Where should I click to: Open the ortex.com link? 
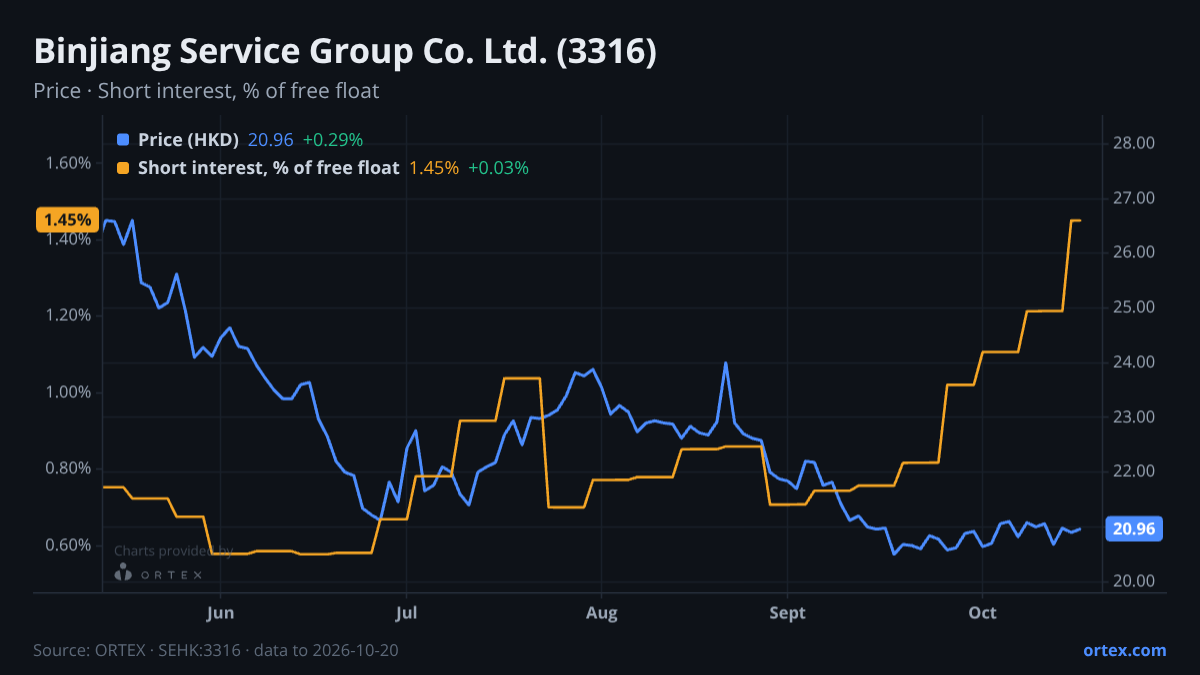tap(1125, 650)
